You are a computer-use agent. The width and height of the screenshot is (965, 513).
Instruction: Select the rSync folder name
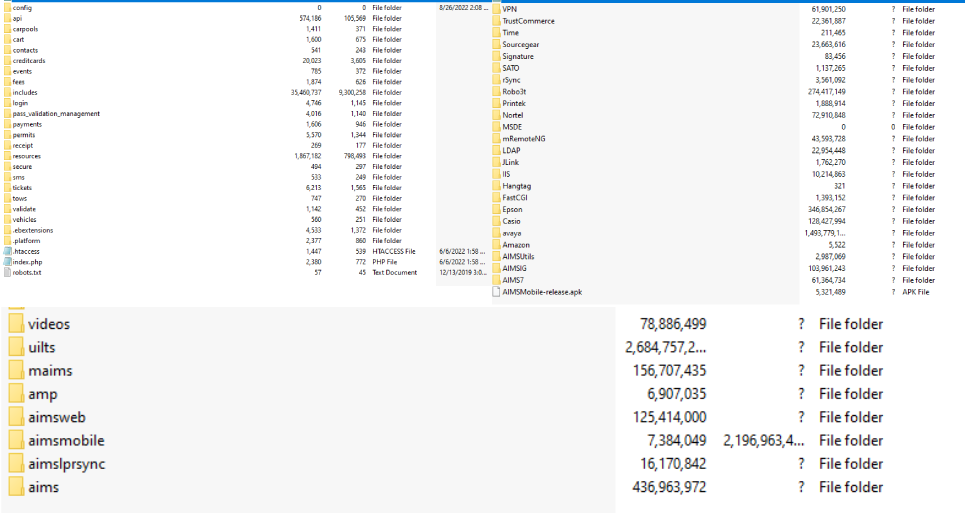tap(511, 80)
